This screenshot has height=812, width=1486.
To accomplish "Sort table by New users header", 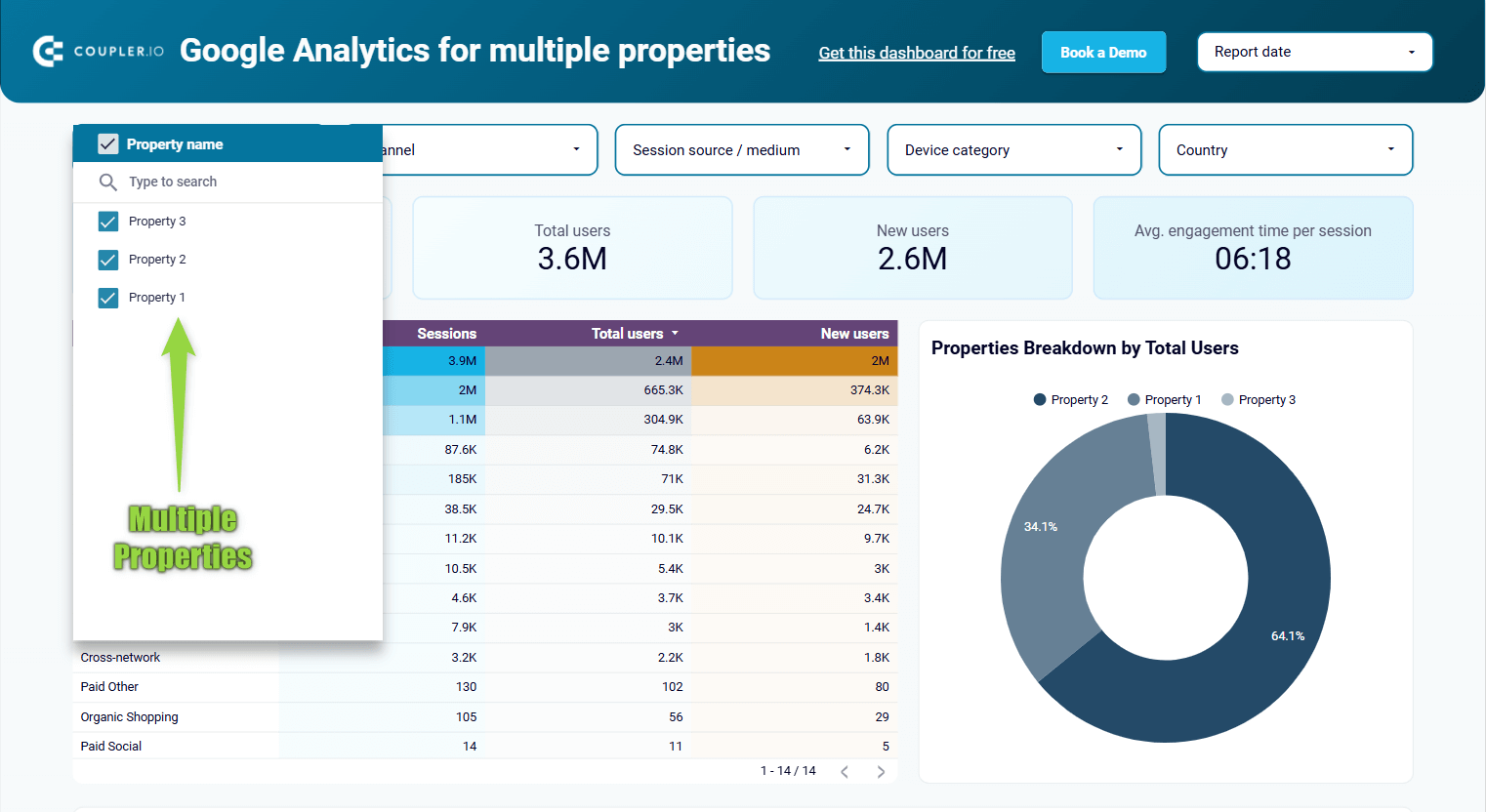I will tap(854, 334).
